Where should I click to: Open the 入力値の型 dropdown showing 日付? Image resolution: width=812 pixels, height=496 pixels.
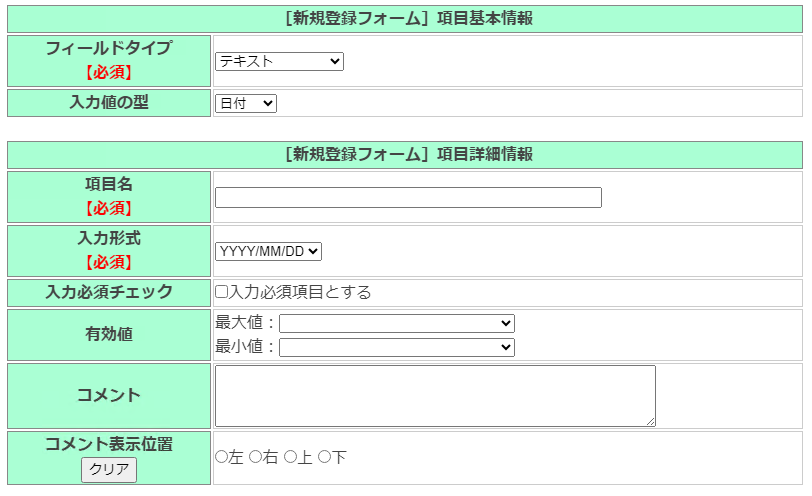(245, 103)
